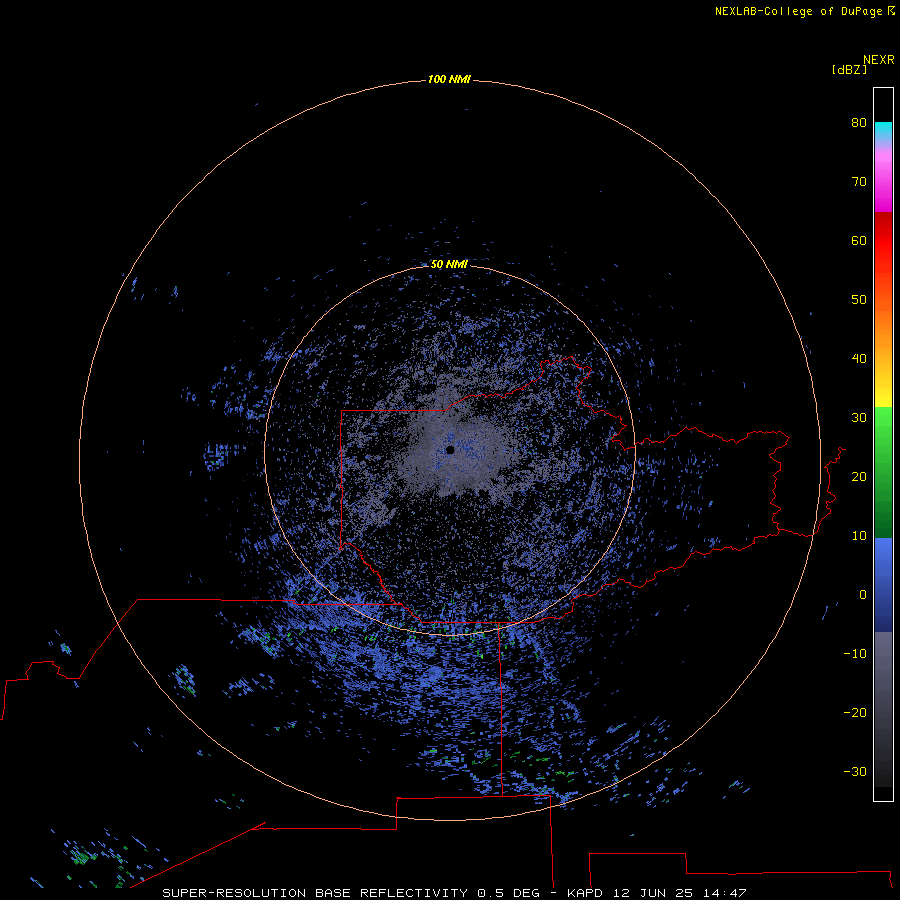Click the -30 dBZ scale value

click(x=855, y=771)
